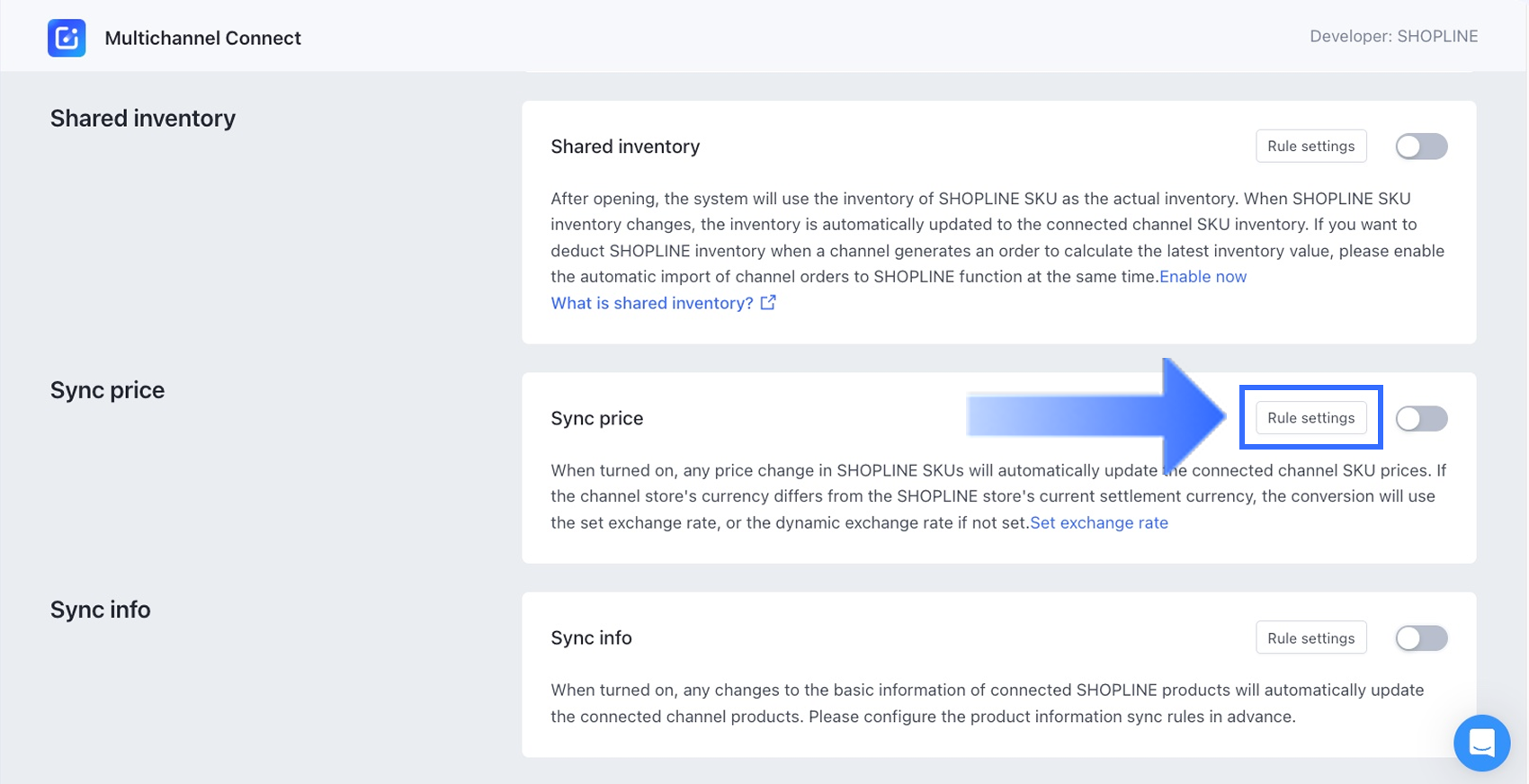Follow the 'Enable now' link
The width and height of the screenshot is (1529, 784).
[x=1203, y=277]
